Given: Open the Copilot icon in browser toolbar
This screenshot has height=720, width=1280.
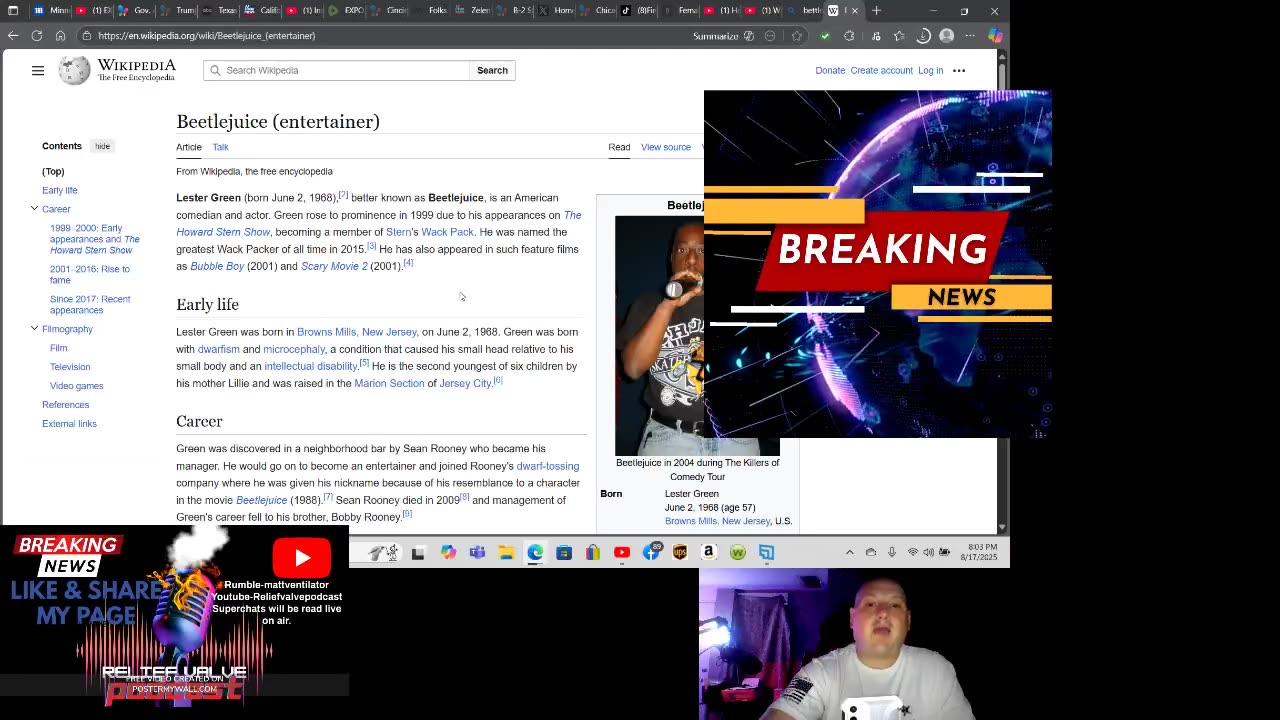Looking at the screenshot, I should (994, 36).
